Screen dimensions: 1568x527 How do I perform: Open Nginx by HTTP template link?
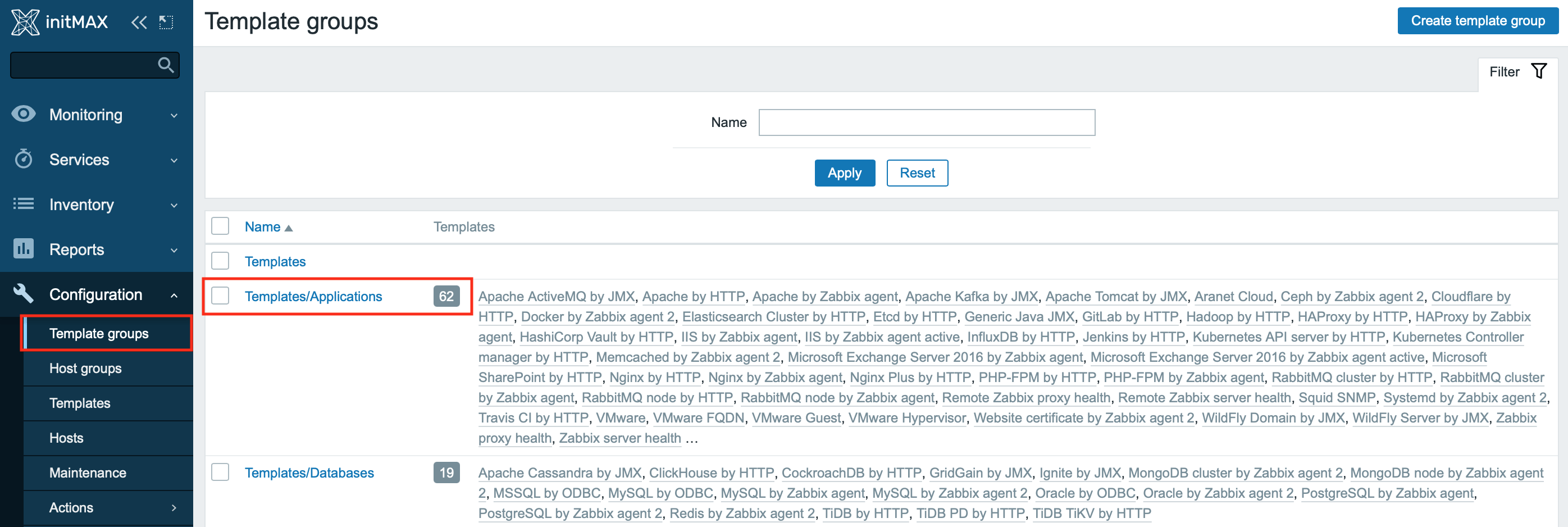pos(655,378)
